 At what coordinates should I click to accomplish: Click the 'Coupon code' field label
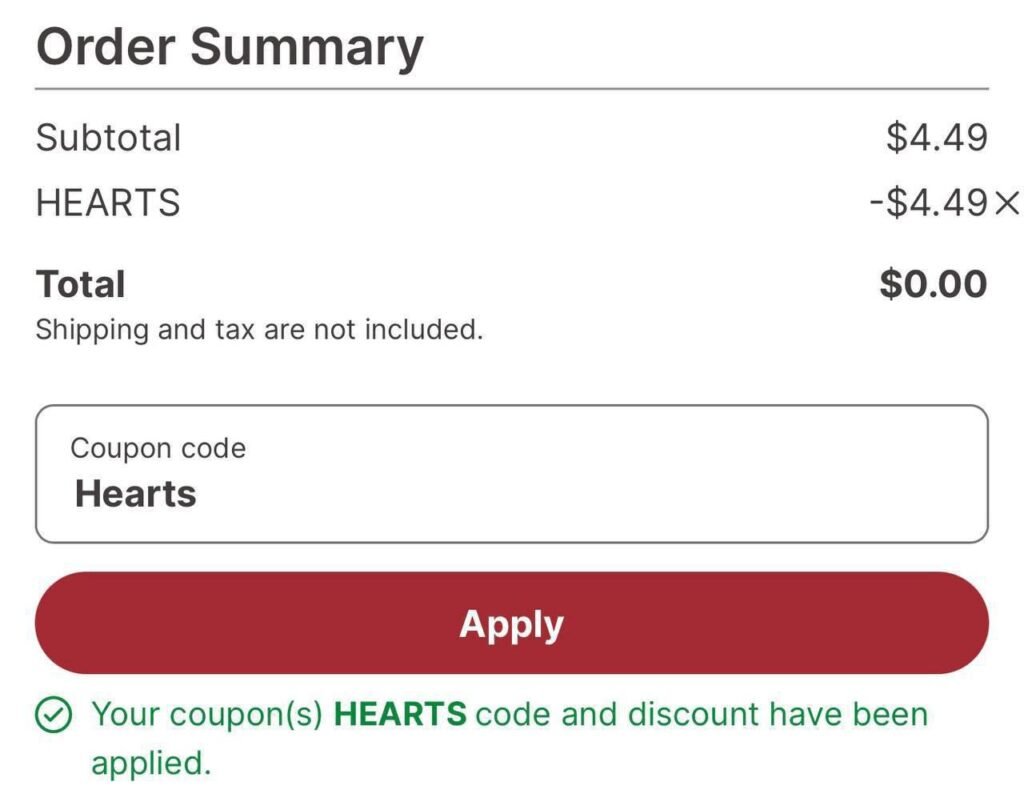point(158,448)
